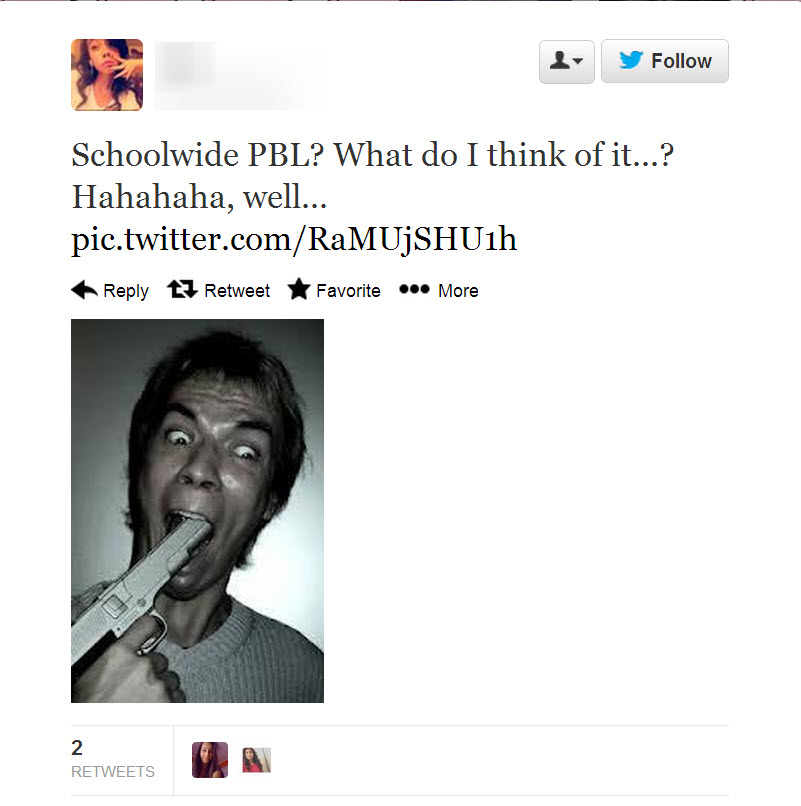Open the pic.twitter.com/RaMUjSHU1h link
The height and width of the screenshot is (806, 801).
[294, 240]
